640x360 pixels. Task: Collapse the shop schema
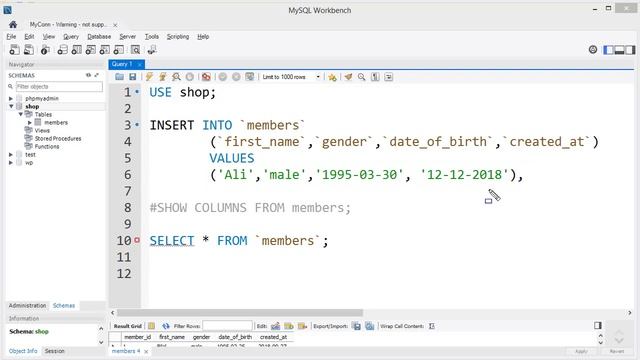(x=11, y=106)
